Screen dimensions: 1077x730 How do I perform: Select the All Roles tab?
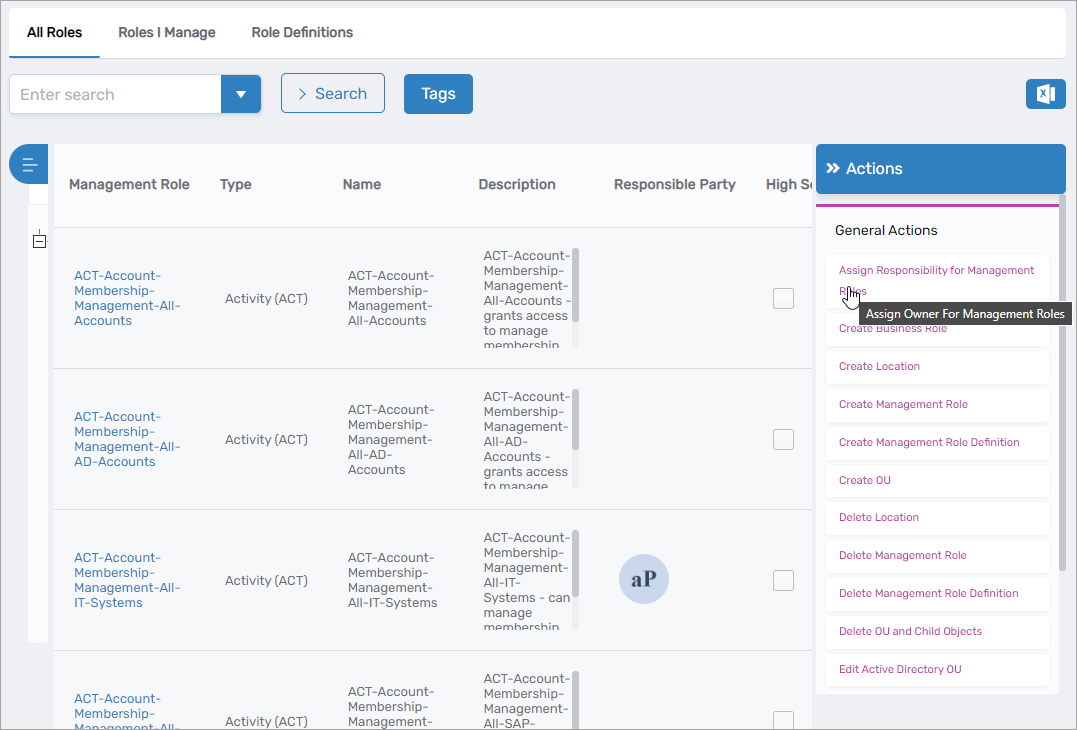click(54, 32)
